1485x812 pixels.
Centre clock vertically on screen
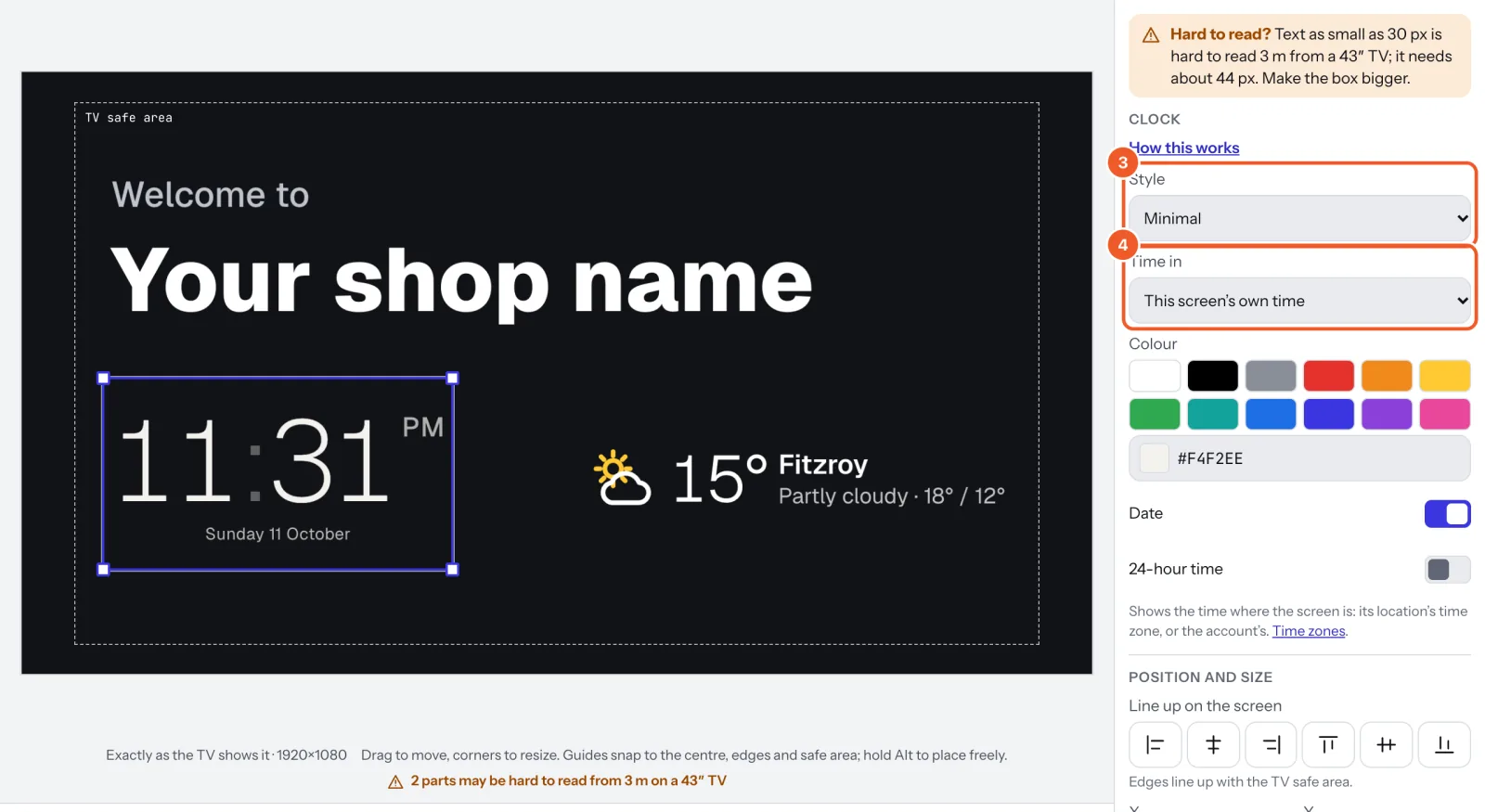coord(1387,744)
